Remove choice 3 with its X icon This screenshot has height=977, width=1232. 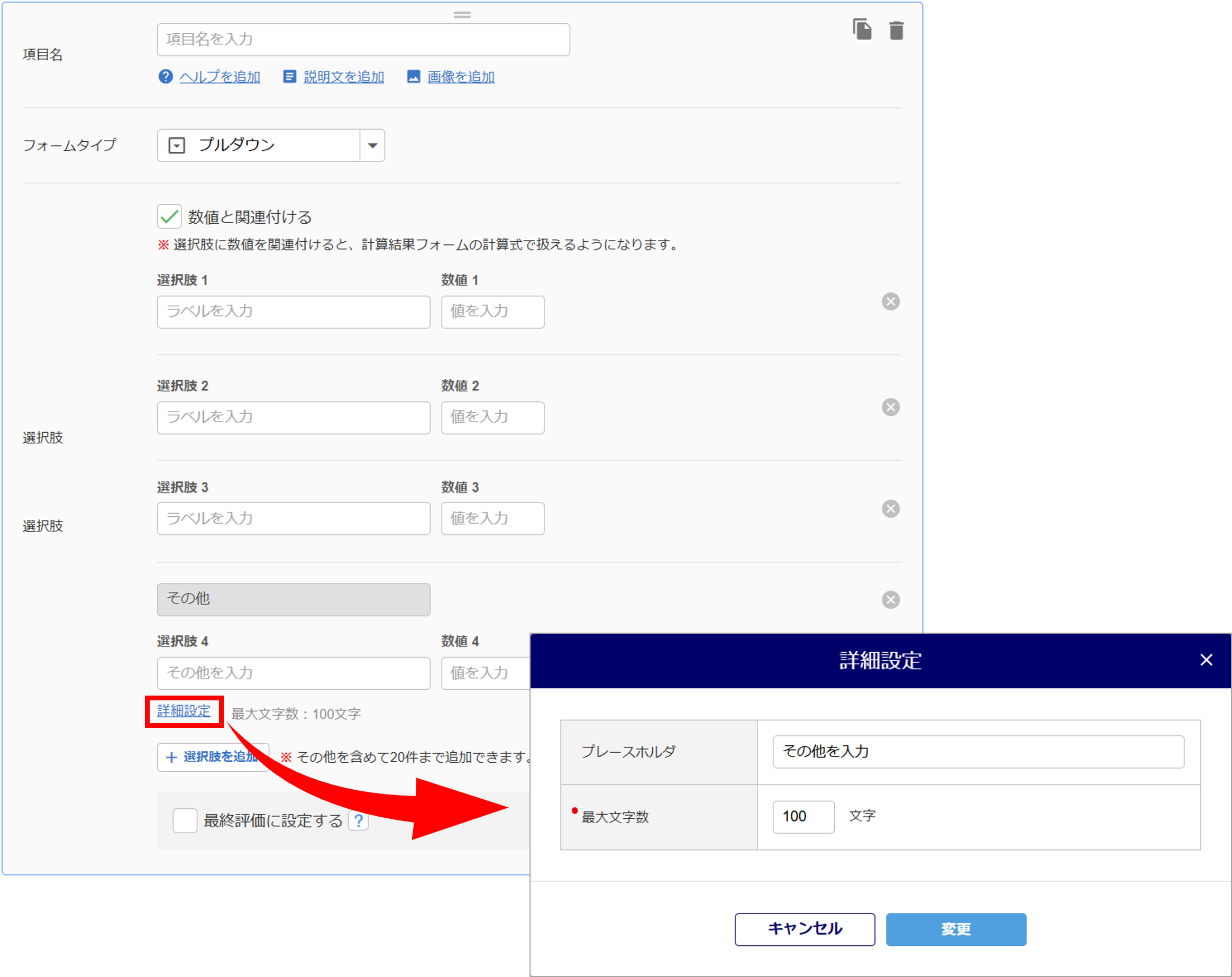click(x=890, y=509)
